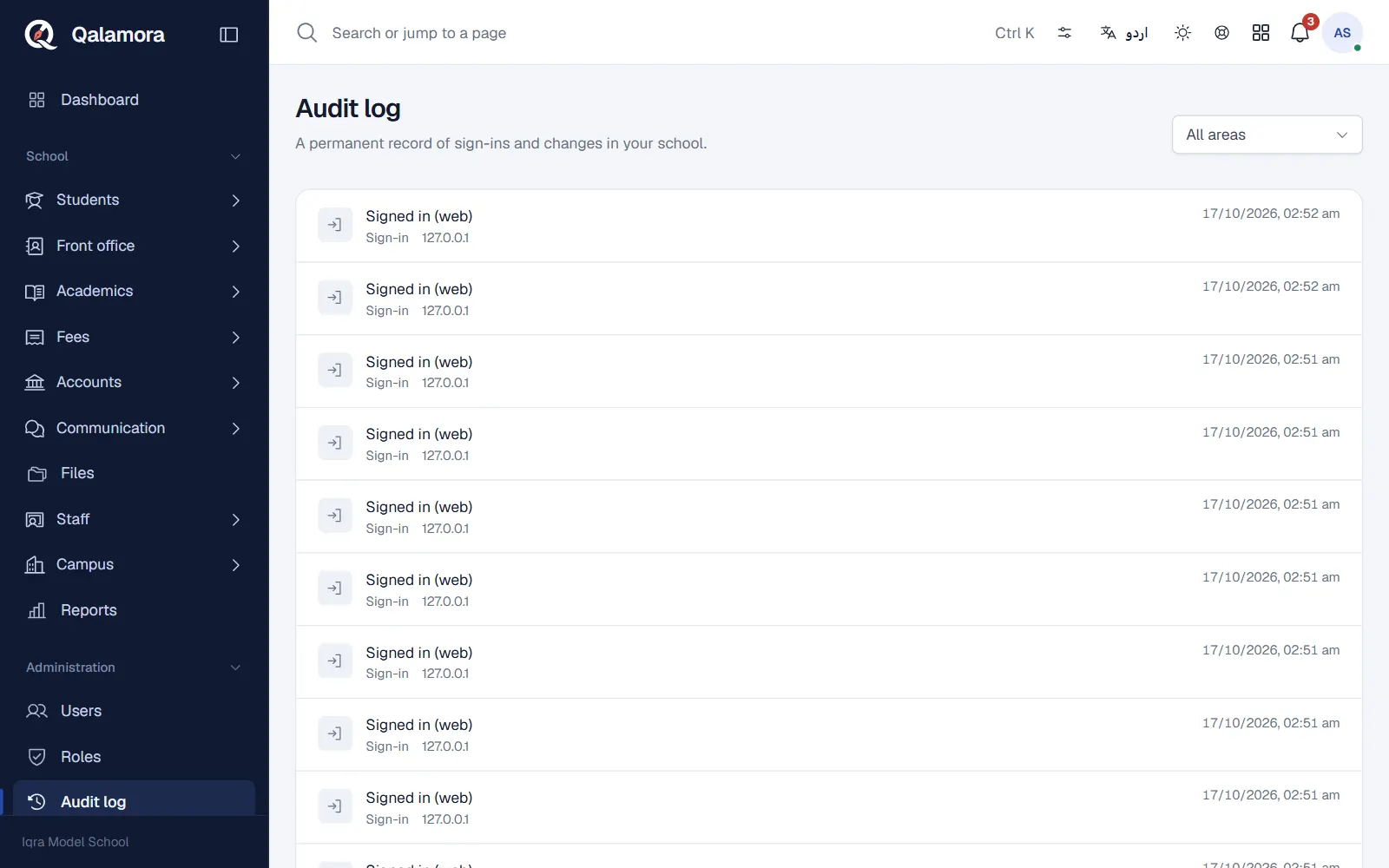Expand the Staff menu
This screenshot has width=1389, height=868.
click(x=135, y=519)
